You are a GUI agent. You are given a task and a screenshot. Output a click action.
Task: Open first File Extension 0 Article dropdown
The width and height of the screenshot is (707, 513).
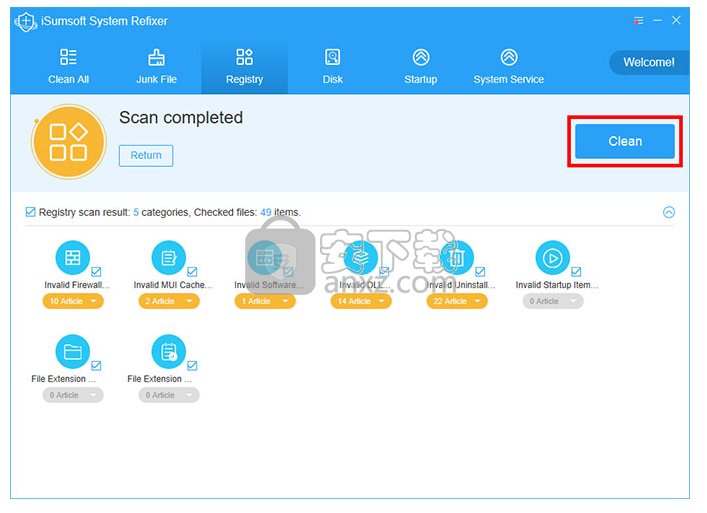tap(73, 395)
